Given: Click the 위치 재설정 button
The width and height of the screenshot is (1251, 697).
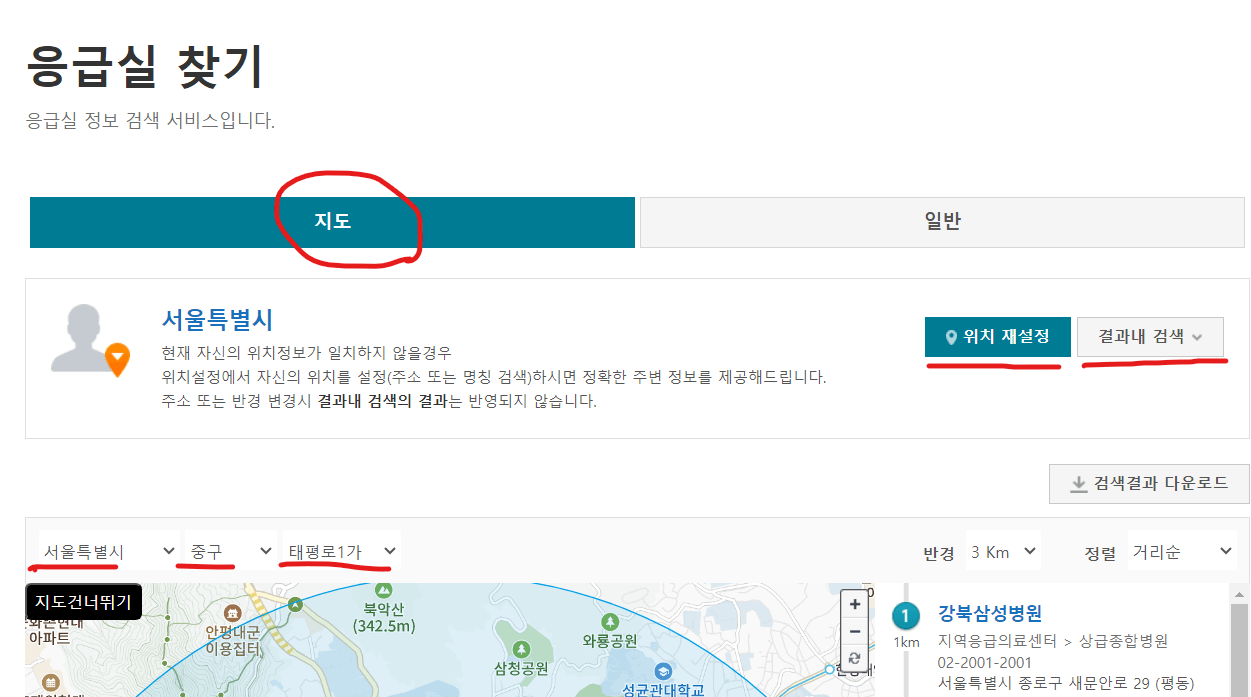Looking at the screenshot, I should pos(997,337).
